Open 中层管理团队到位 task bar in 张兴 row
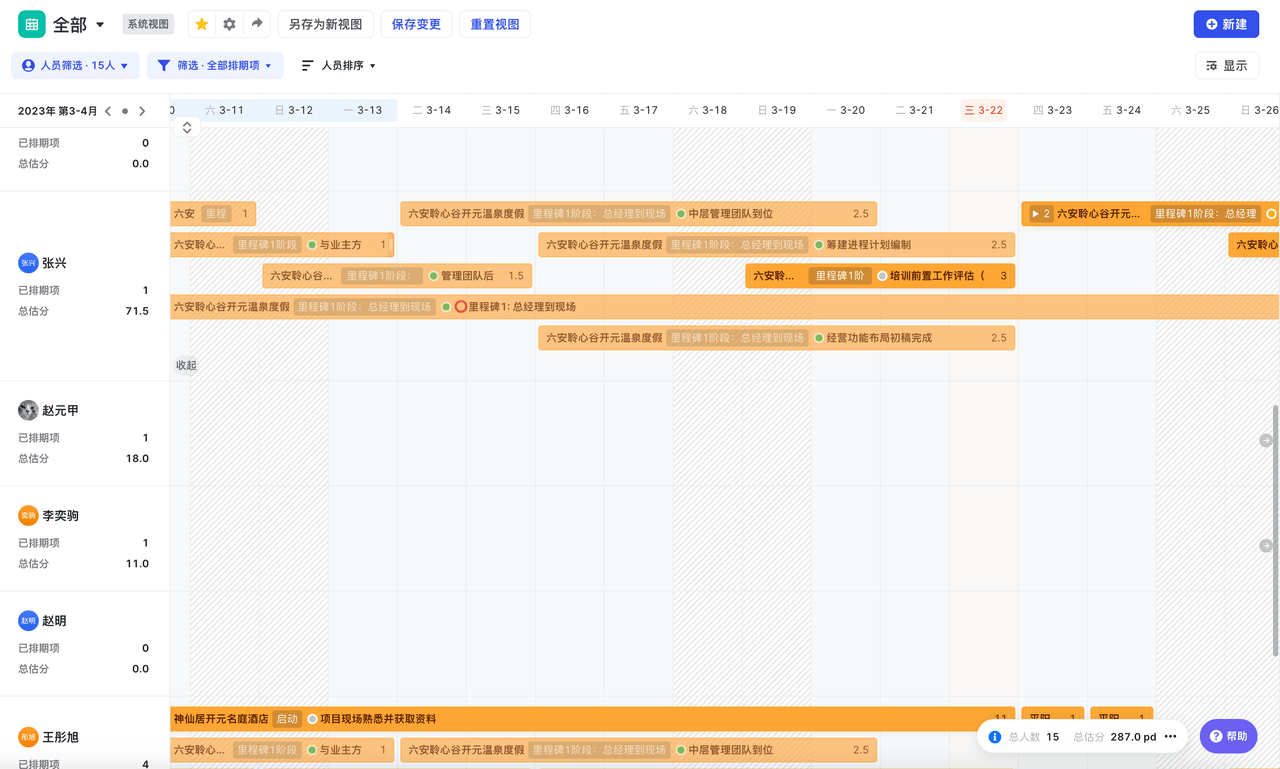 click(638, 214)
